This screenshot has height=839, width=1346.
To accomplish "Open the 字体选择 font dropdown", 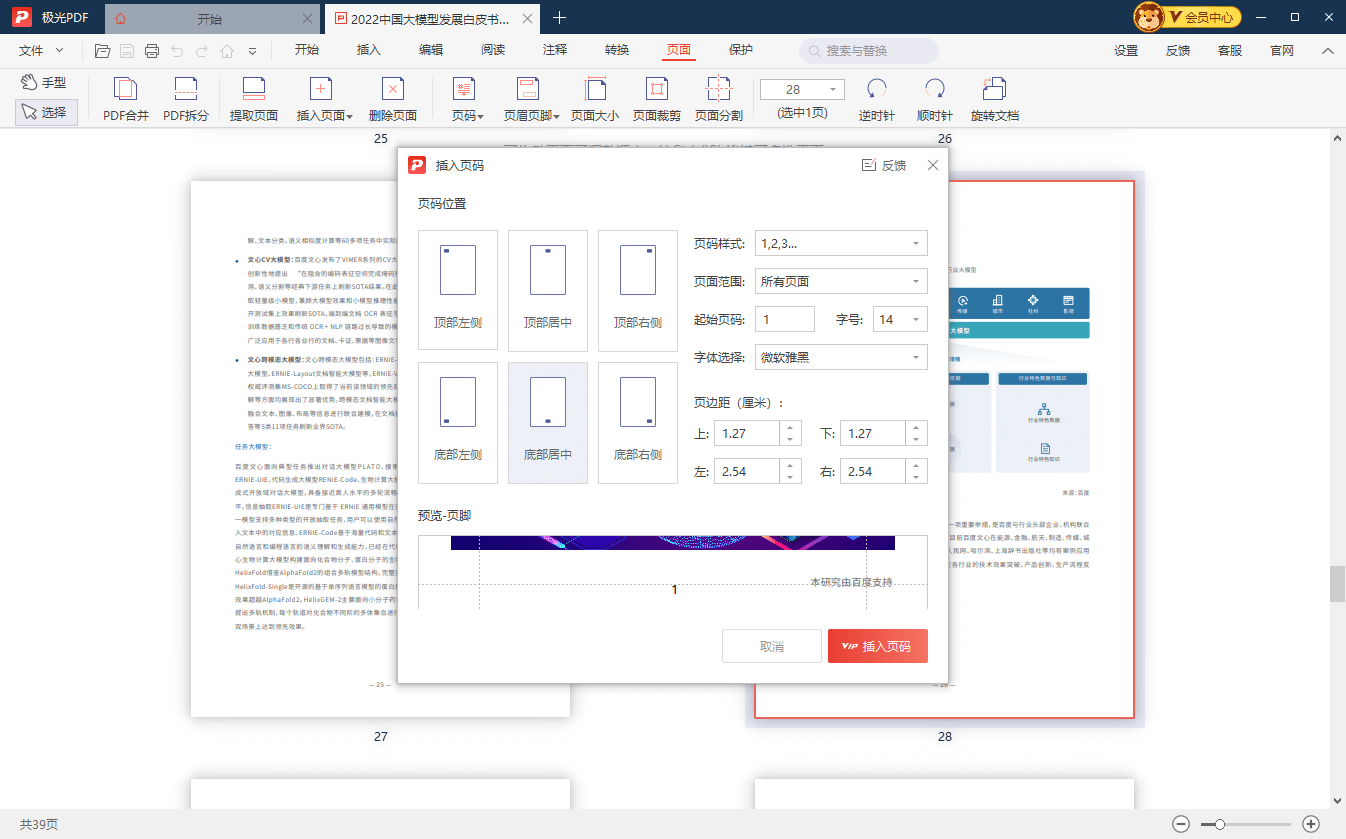I will coord(841,357).
